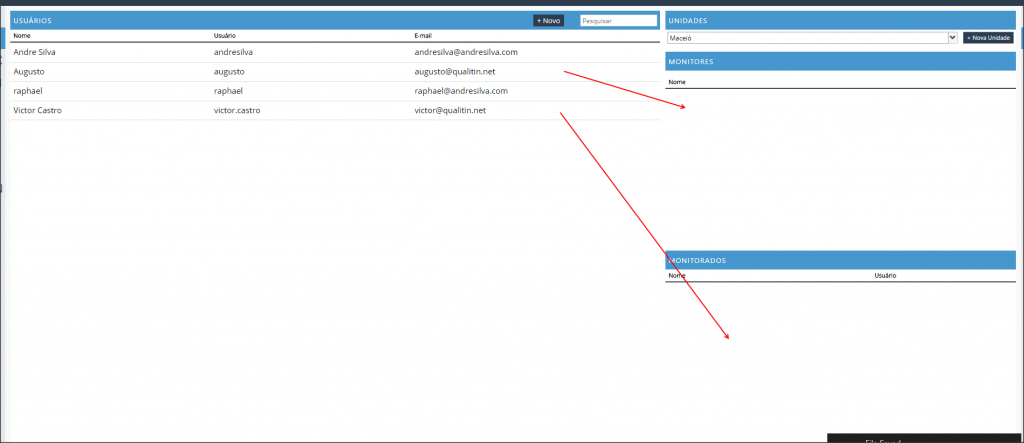Click the Usuário header under Monitorados
Screen dimensions: 1024x443
pos(885,275)
